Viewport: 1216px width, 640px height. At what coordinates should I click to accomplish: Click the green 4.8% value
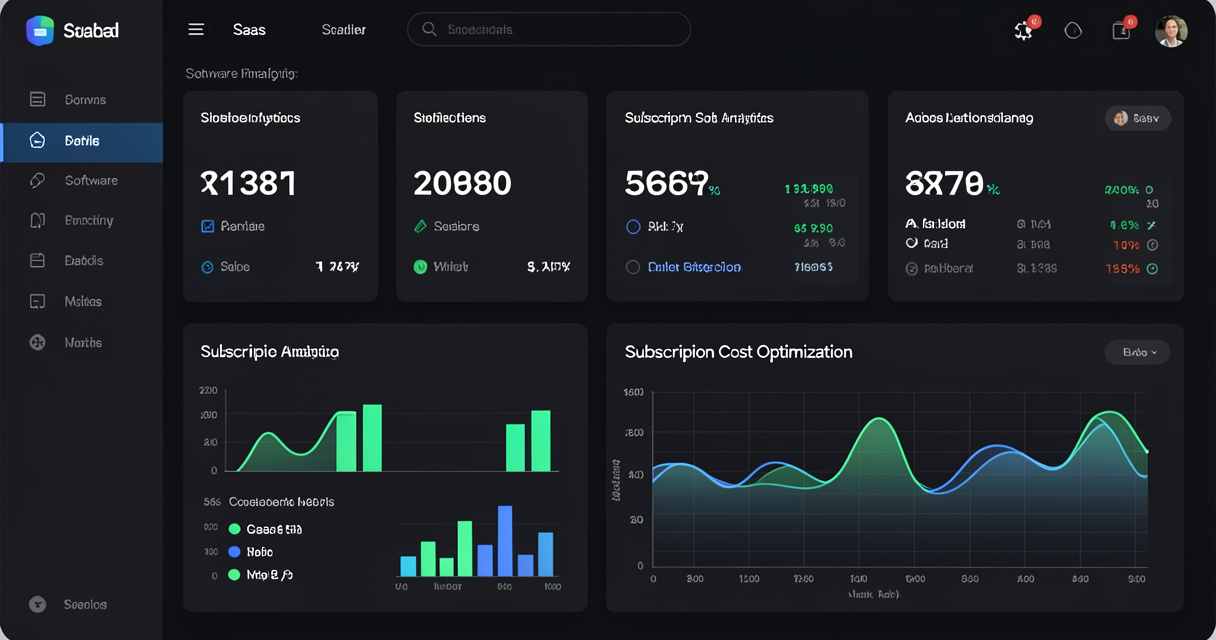(x=1125, y=225)
